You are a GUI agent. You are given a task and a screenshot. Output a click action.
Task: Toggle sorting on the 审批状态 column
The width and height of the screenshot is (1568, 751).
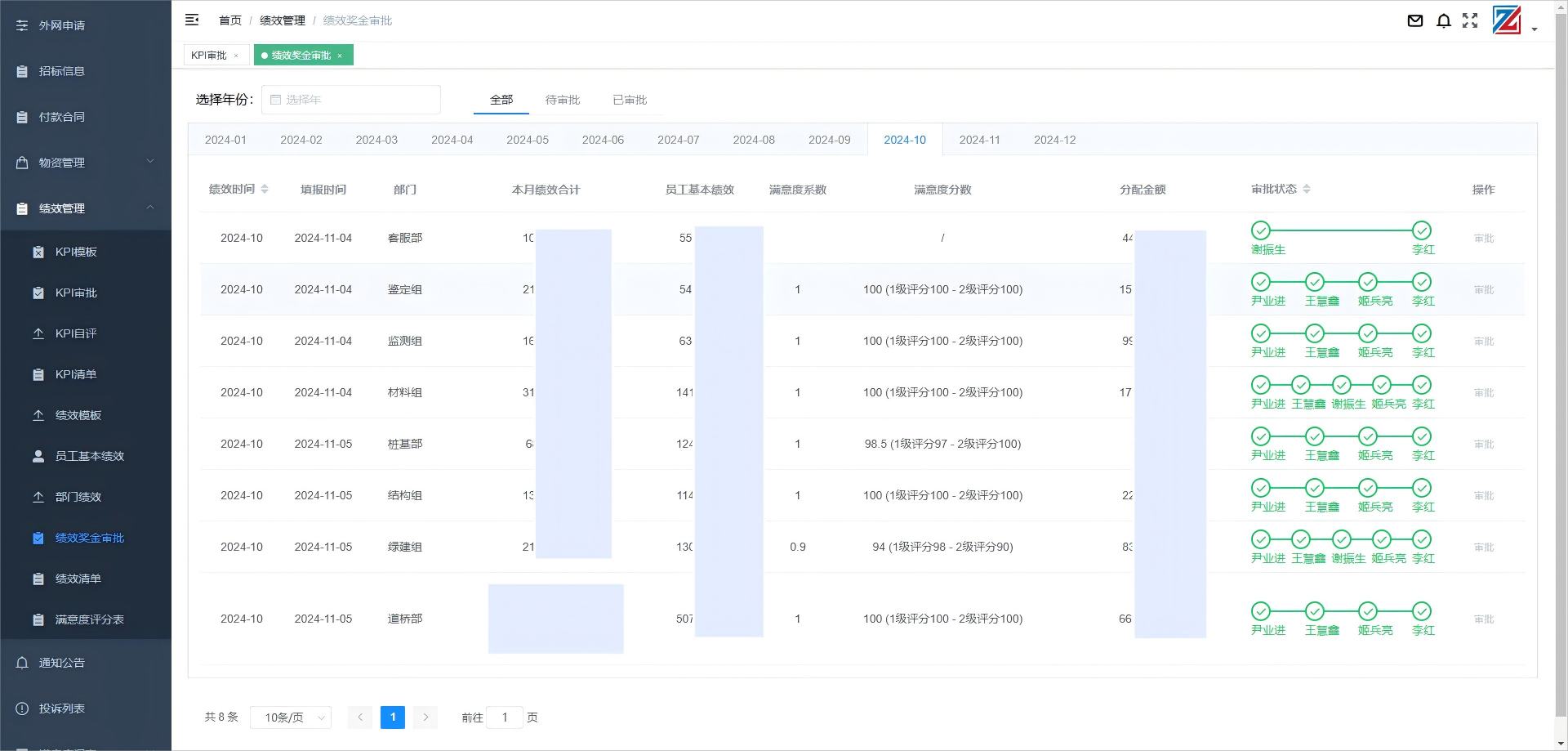coord(1307,189)
